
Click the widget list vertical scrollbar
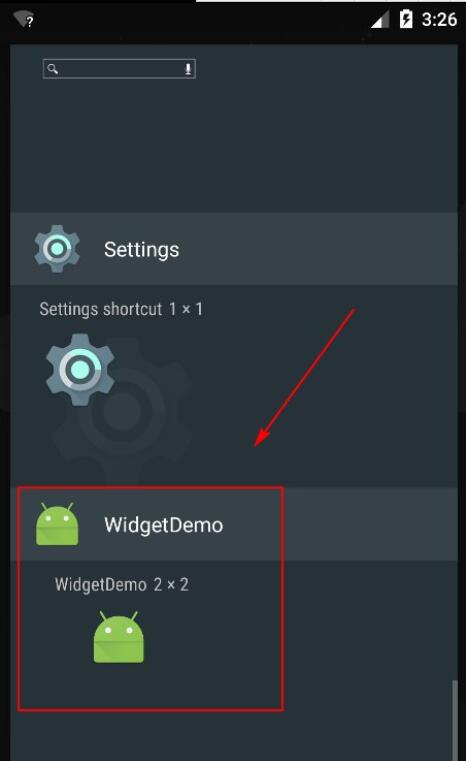coord(455,720)
